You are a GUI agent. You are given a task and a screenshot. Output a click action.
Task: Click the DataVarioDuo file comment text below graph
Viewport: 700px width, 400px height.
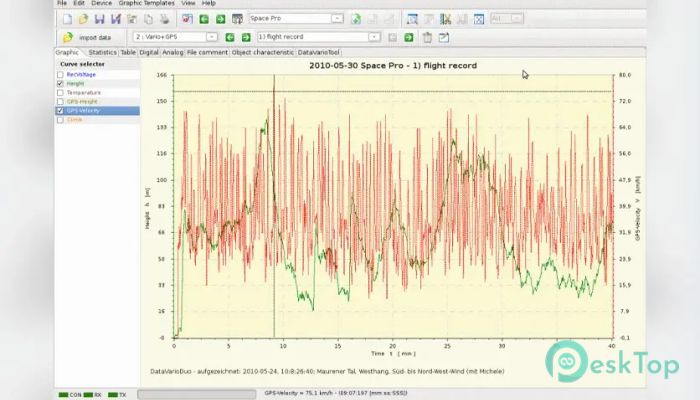327,371
